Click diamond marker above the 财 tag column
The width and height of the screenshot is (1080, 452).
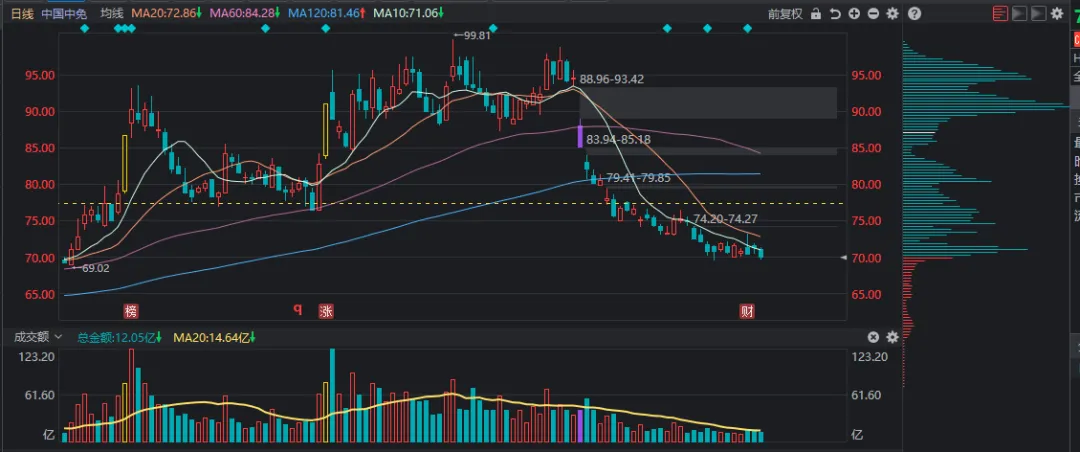[x=747, y=28]
